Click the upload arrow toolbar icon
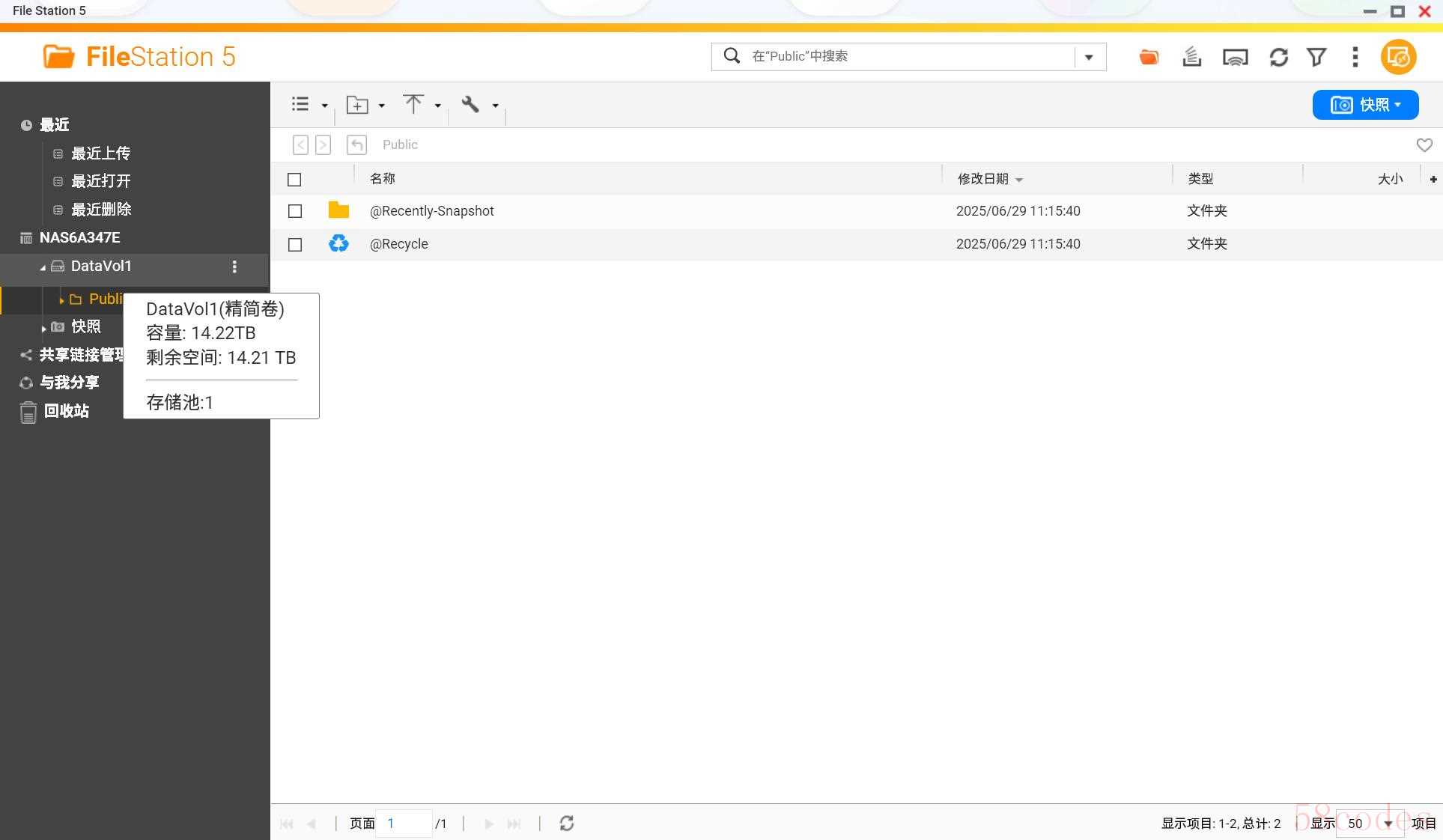 pyautogui.click(x=413, y=104)
